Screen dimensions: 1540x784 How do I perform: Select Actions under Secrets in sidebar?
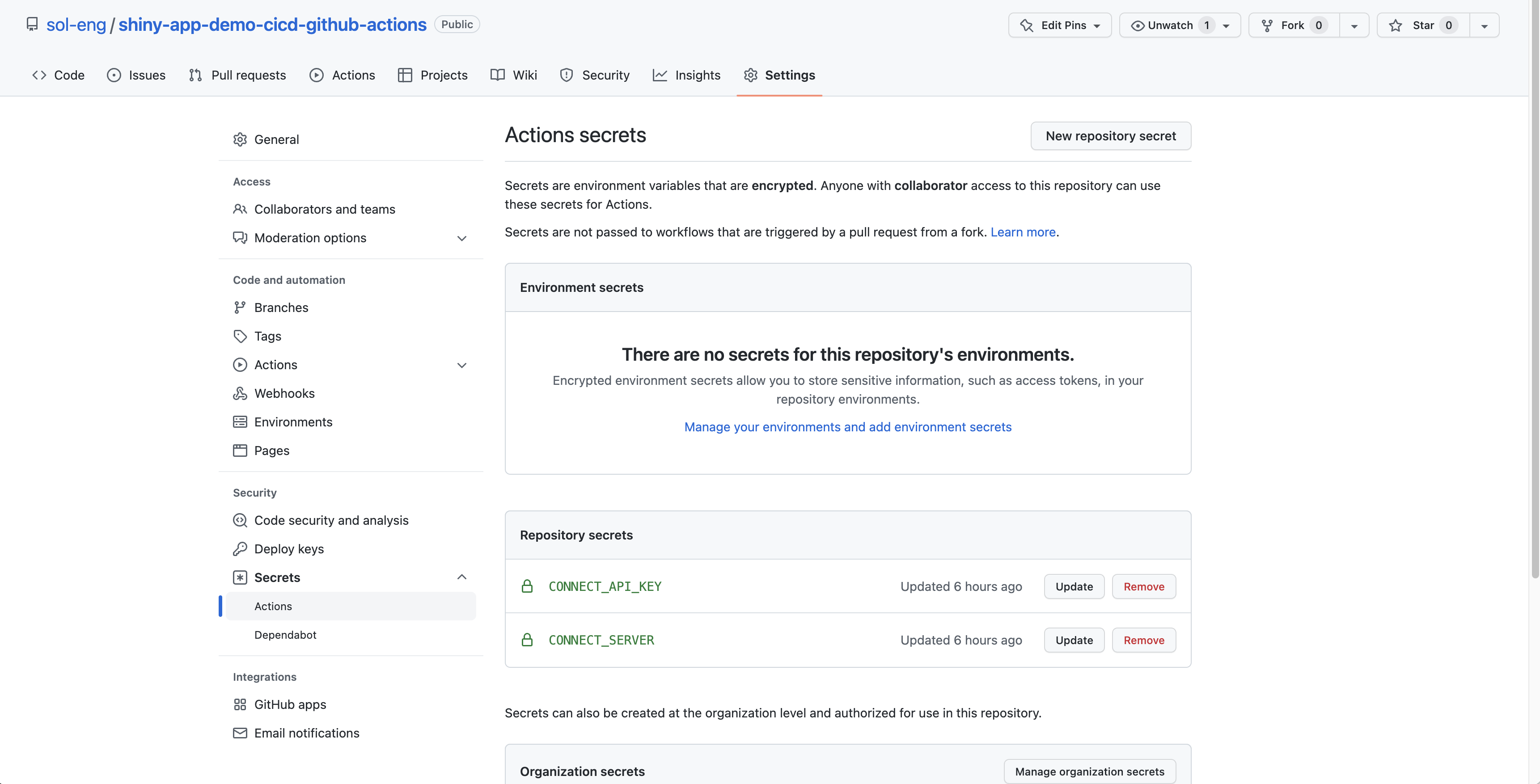coord(350,606)
